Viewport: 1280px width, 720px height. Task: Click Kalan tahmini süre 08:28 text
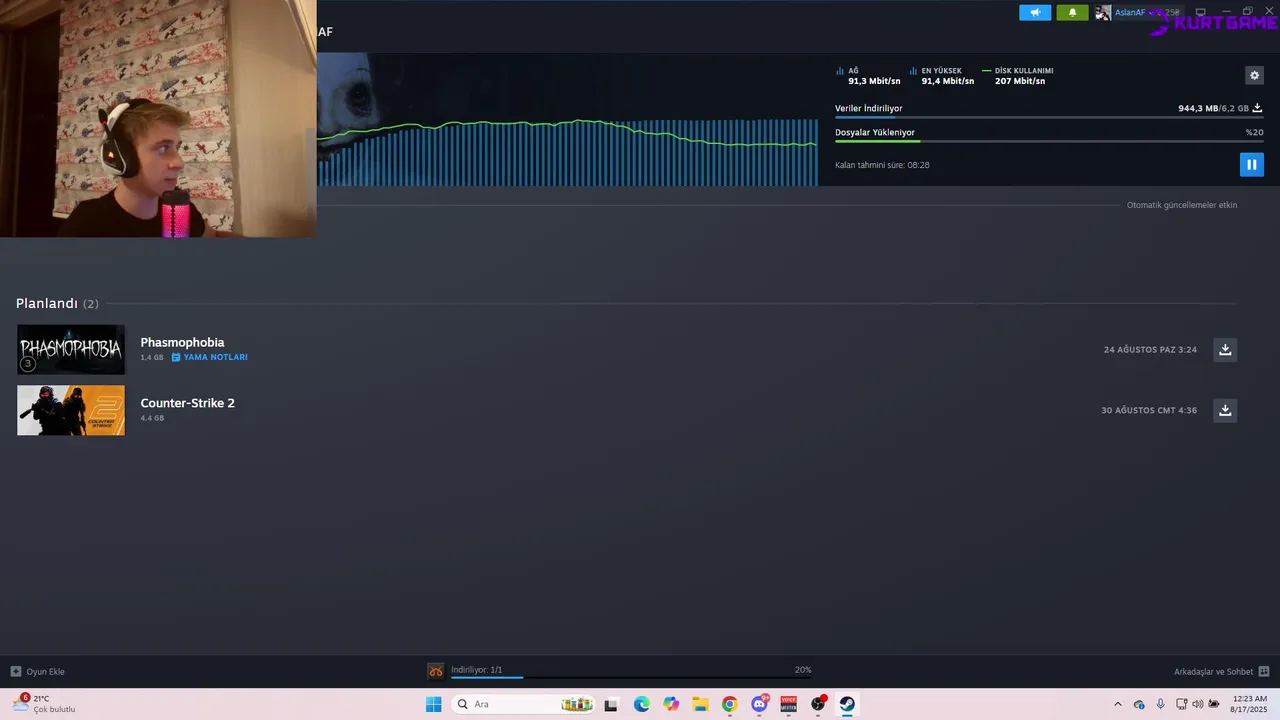point(882,165)
